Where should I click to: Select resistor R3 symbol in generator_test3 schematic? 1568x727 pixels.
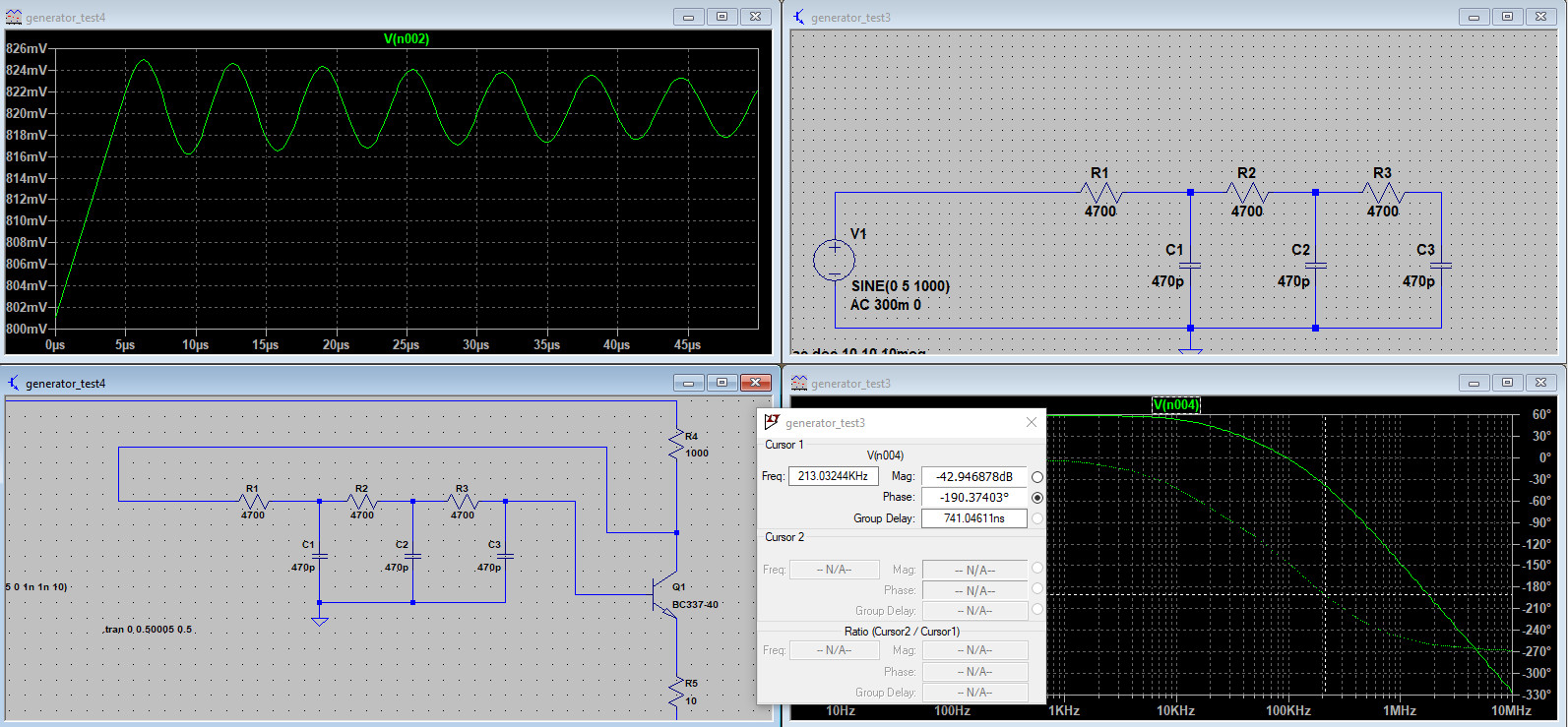(x=1383, y=192)
